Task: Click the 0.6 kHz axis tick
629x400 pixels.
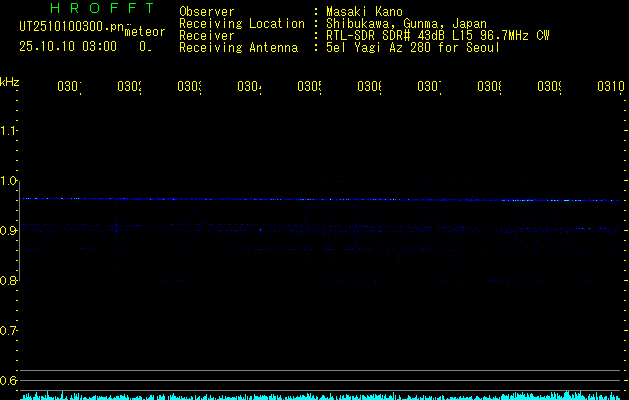Action: pos(9,381)
